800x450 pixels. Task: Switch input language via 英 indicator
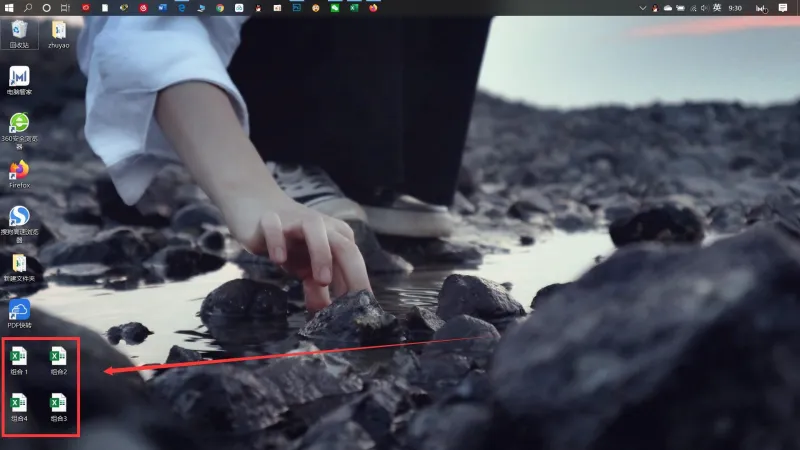click(x=717, y=8)
